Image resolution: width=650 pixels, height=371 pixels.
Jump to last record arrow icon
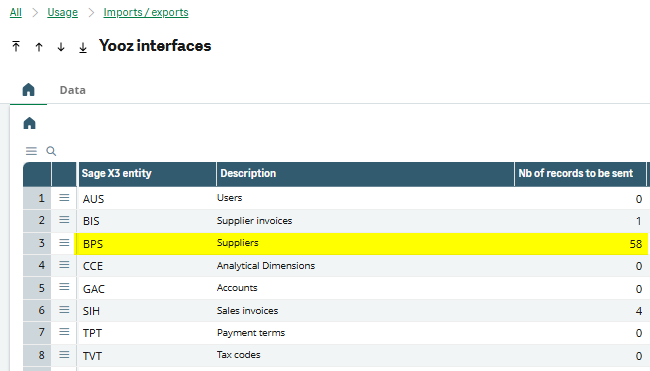(x=83, y=47)
